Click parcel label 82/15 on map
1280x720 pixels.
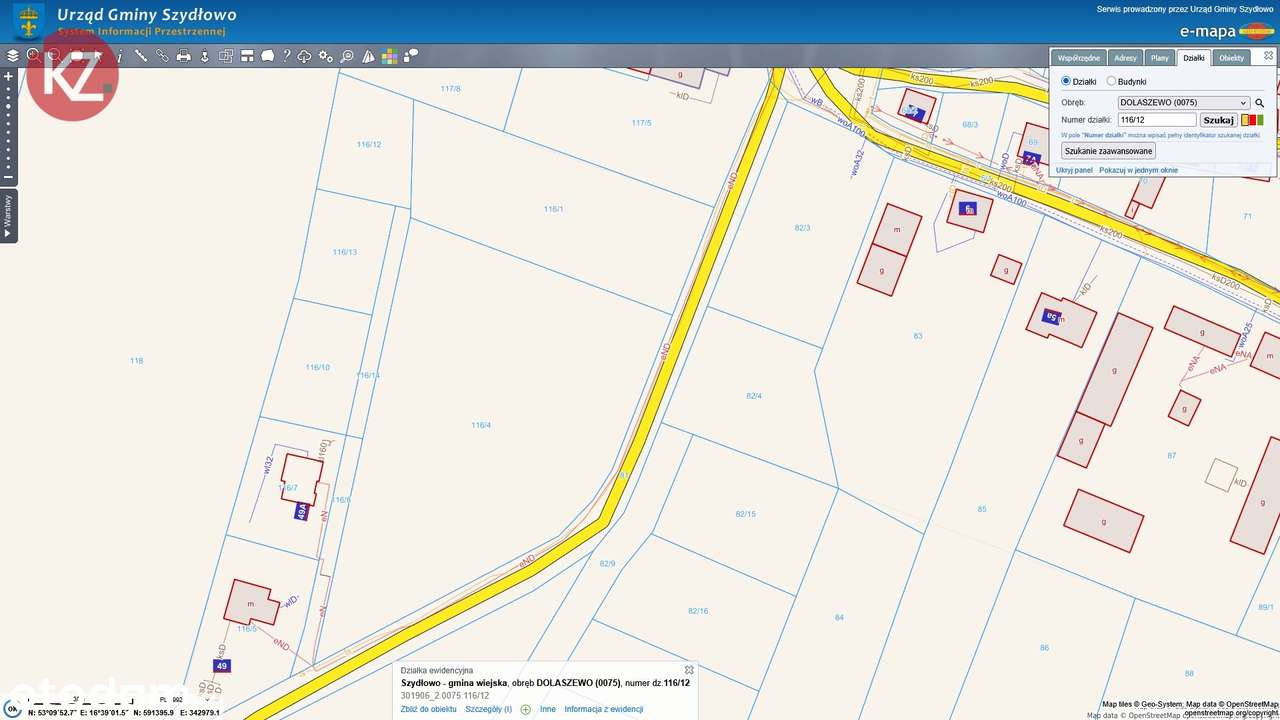[745, 514]
